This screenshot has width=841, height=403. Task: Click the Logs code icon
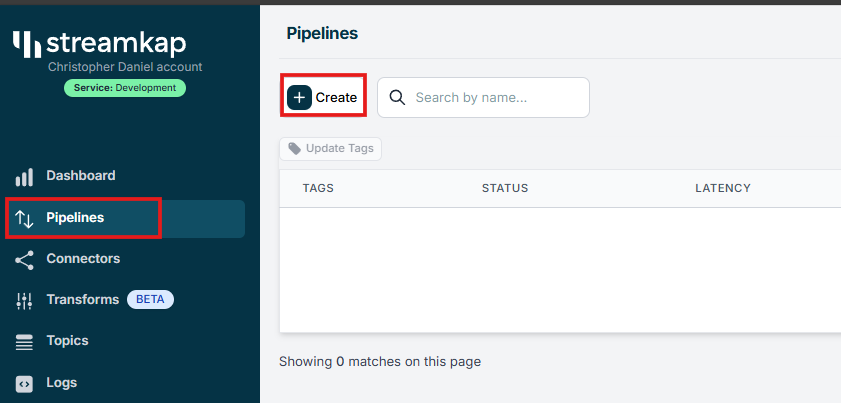coord(24,384)
